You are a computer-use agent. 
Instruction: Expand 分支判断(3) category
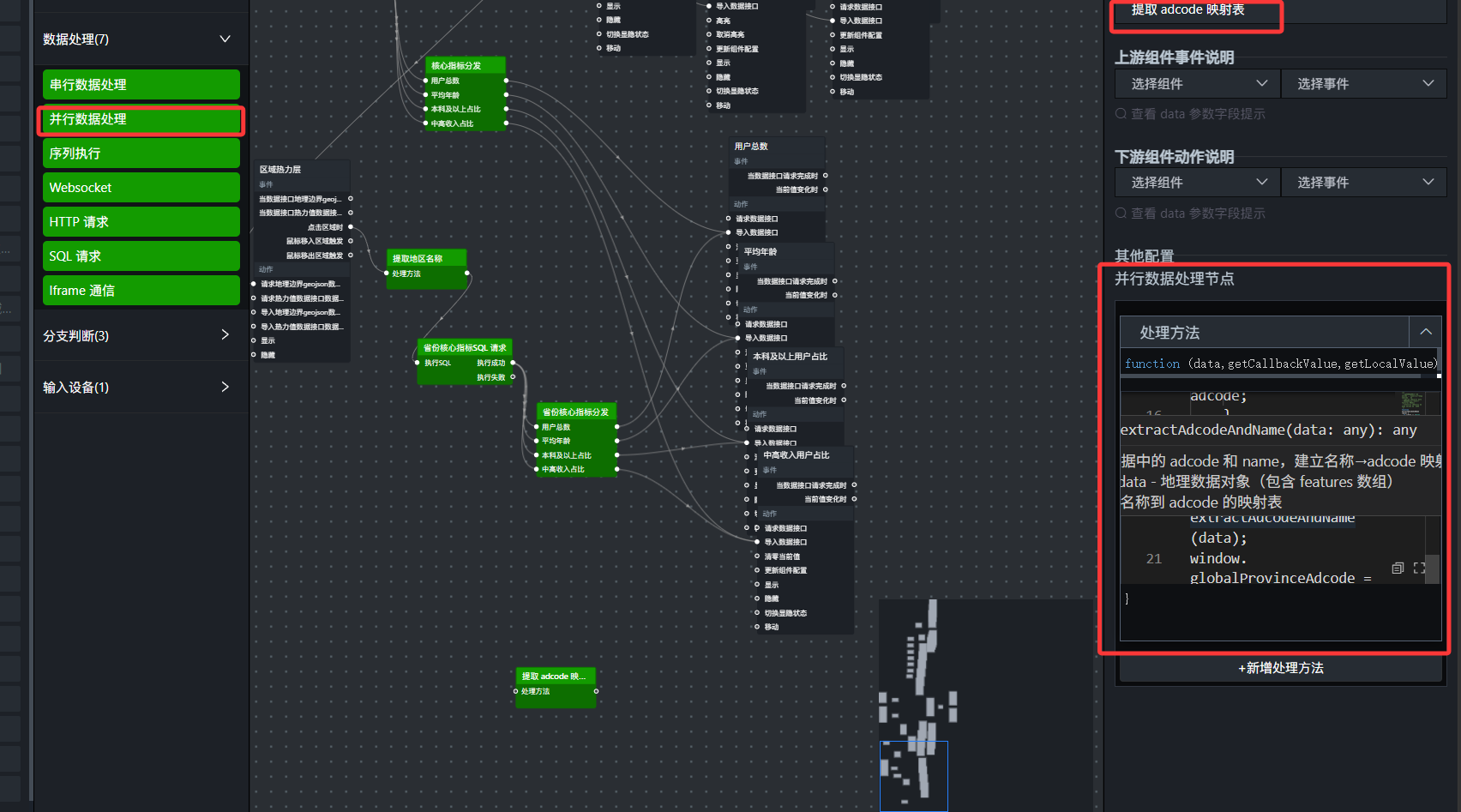pyautogui.click(x=225, y=335)
